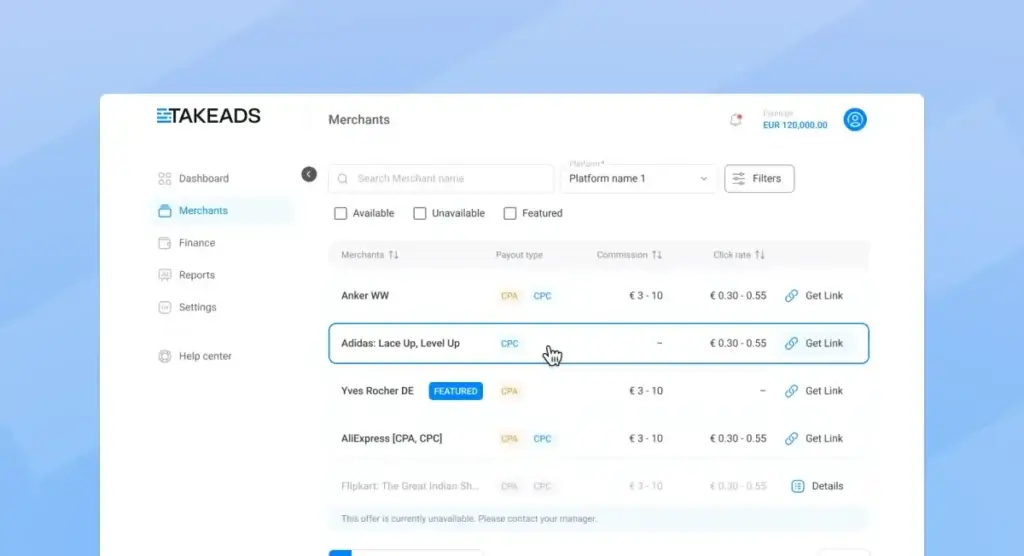Click the Finance wallet icon
The height and width of the screenshot is (556, 1024).
[x=165, y=242]
